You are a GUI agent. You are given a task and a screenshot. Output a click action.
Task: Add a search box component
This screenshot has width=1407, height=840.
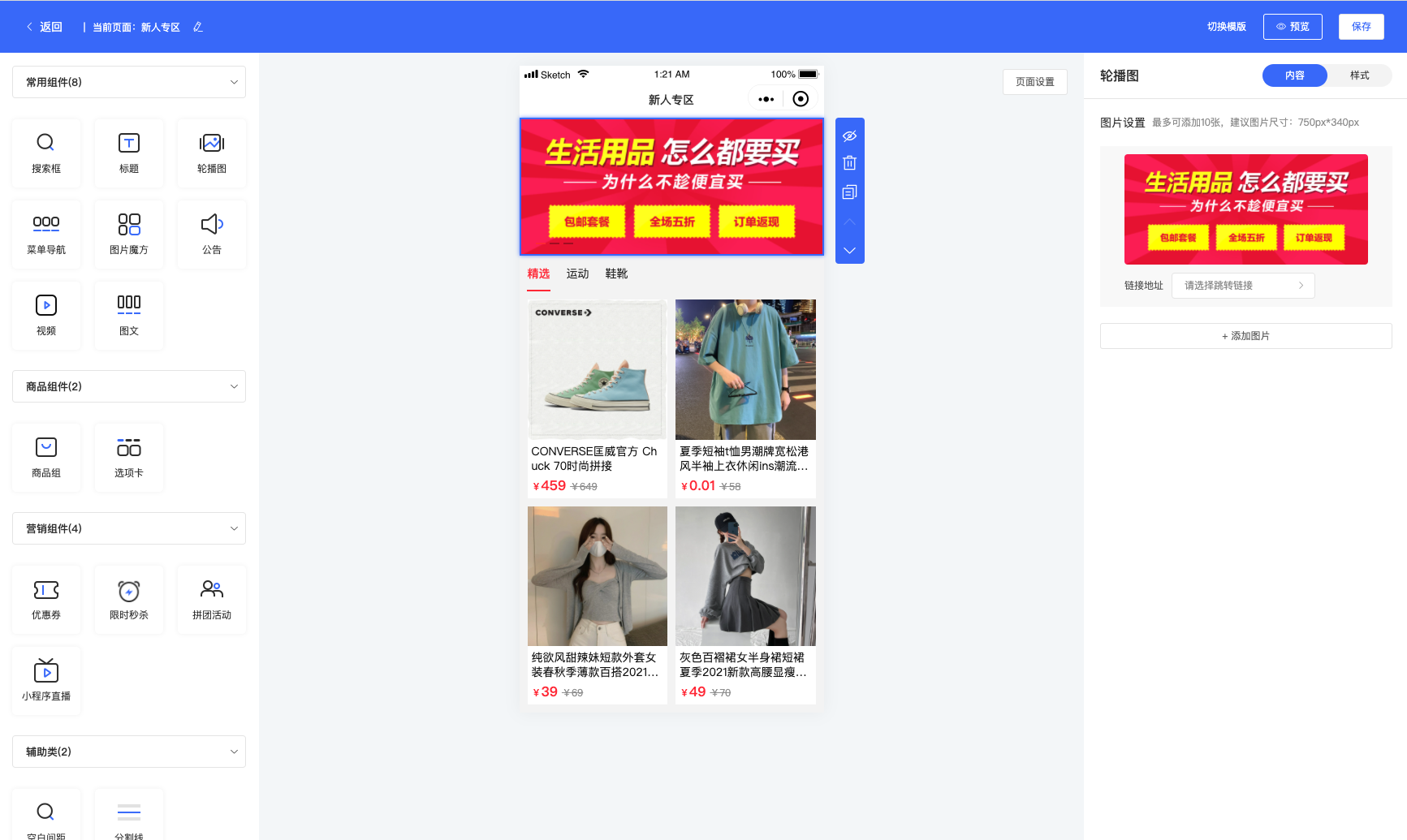click(x=46, y=153)
